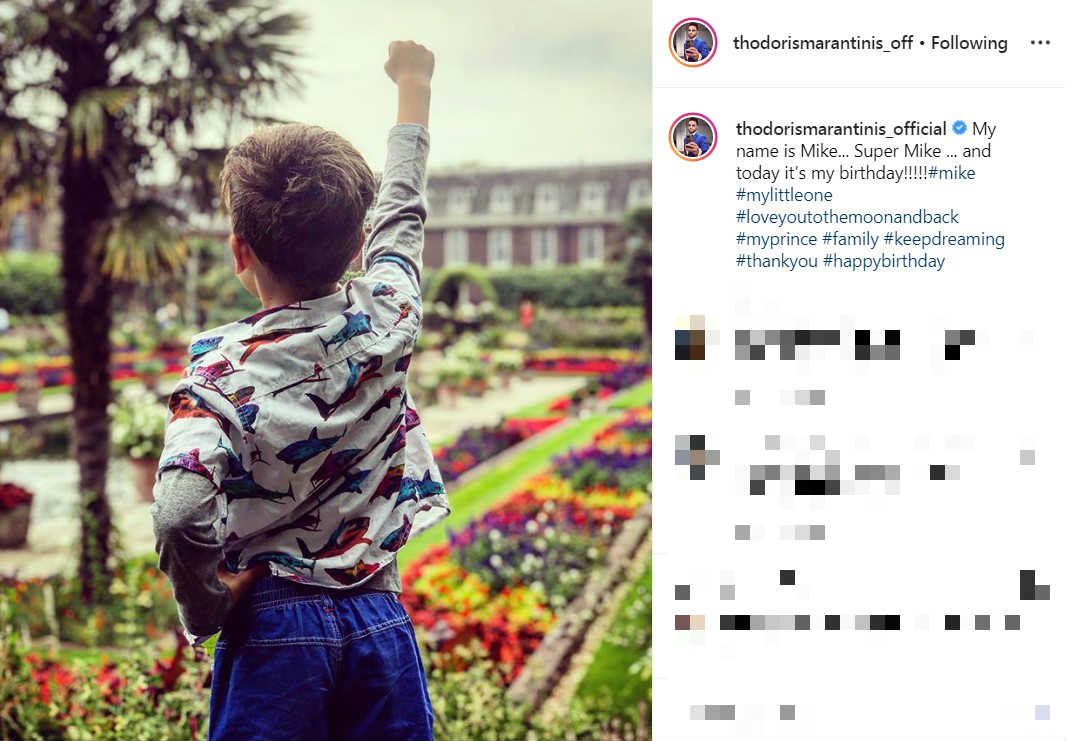Click caption profile avatar next to thodorismarantinis_official

pyautogui.click(x=693, y=137)
